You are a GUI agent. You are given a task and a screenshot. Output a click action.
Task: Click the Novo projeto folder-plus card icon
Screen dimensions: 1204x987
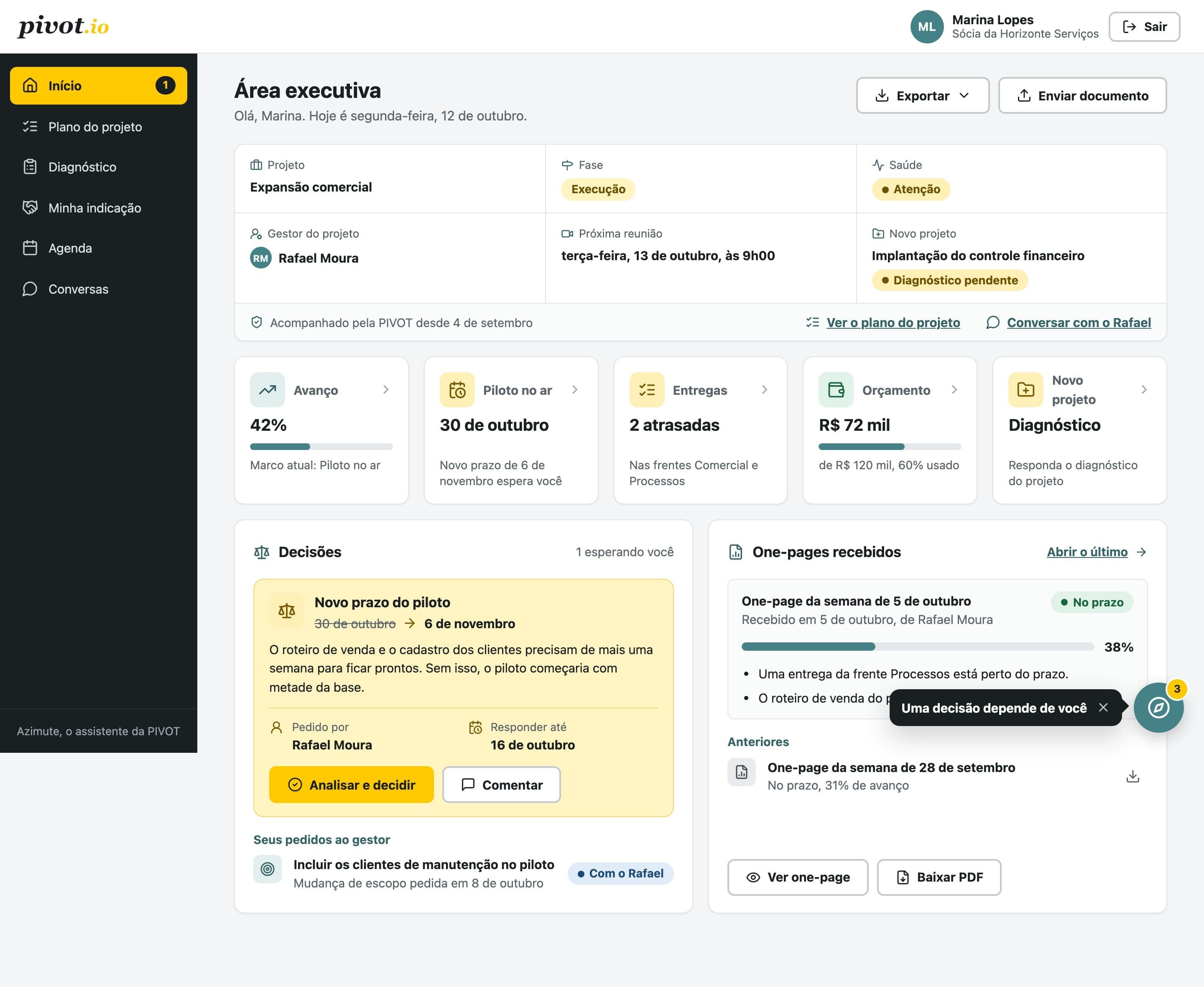1025,390
